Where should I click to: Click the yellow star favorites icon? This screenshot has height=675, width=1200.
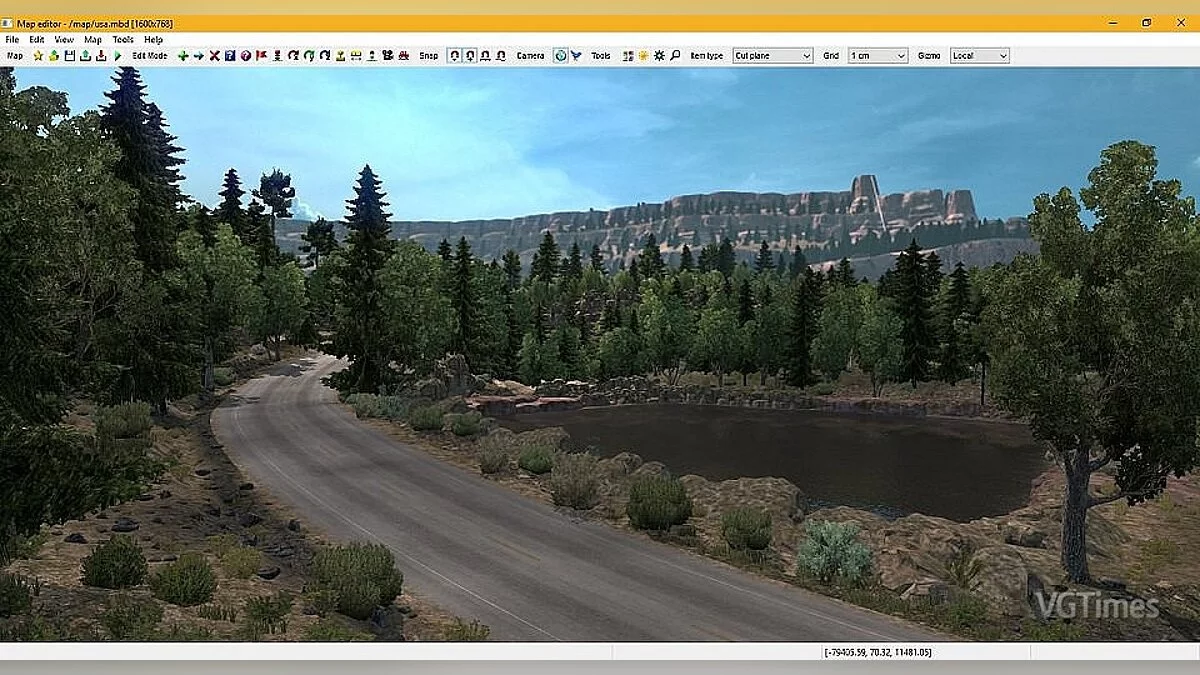coord(37,56)
